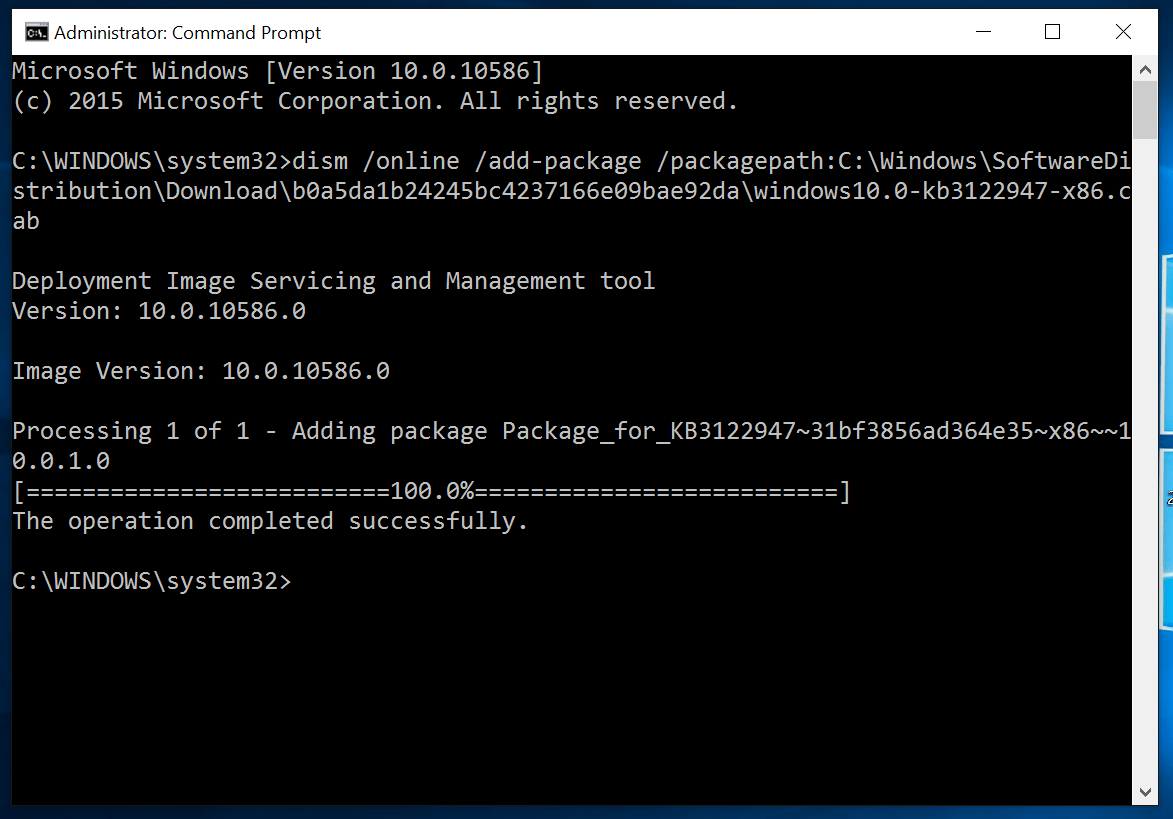1173x819 pixels.
Task: Open the Command Prompt system menu icon
Action: (36, 33)
